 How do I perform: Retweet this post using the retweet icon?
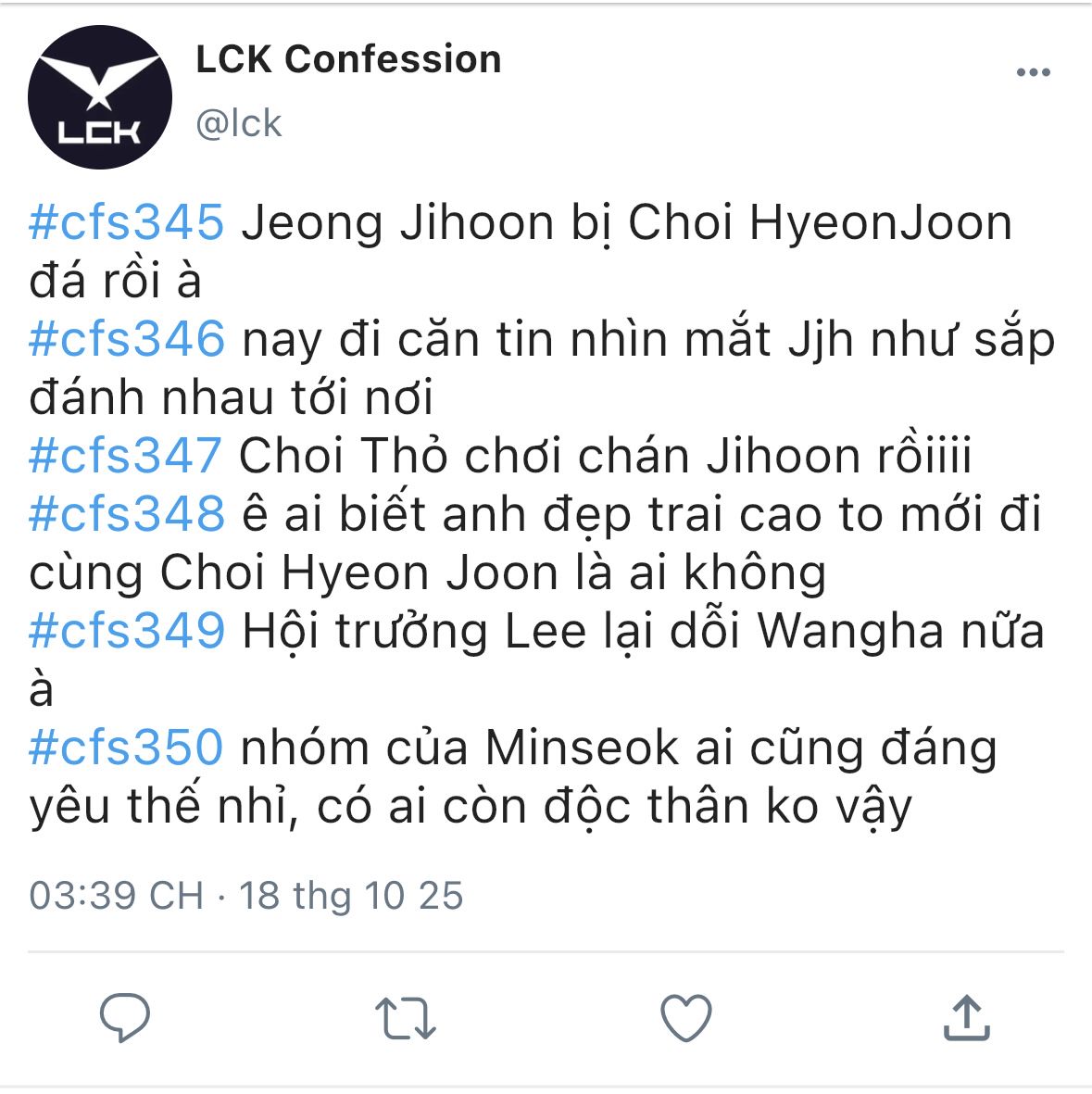pyautogui.click(x=406, y=1019)
